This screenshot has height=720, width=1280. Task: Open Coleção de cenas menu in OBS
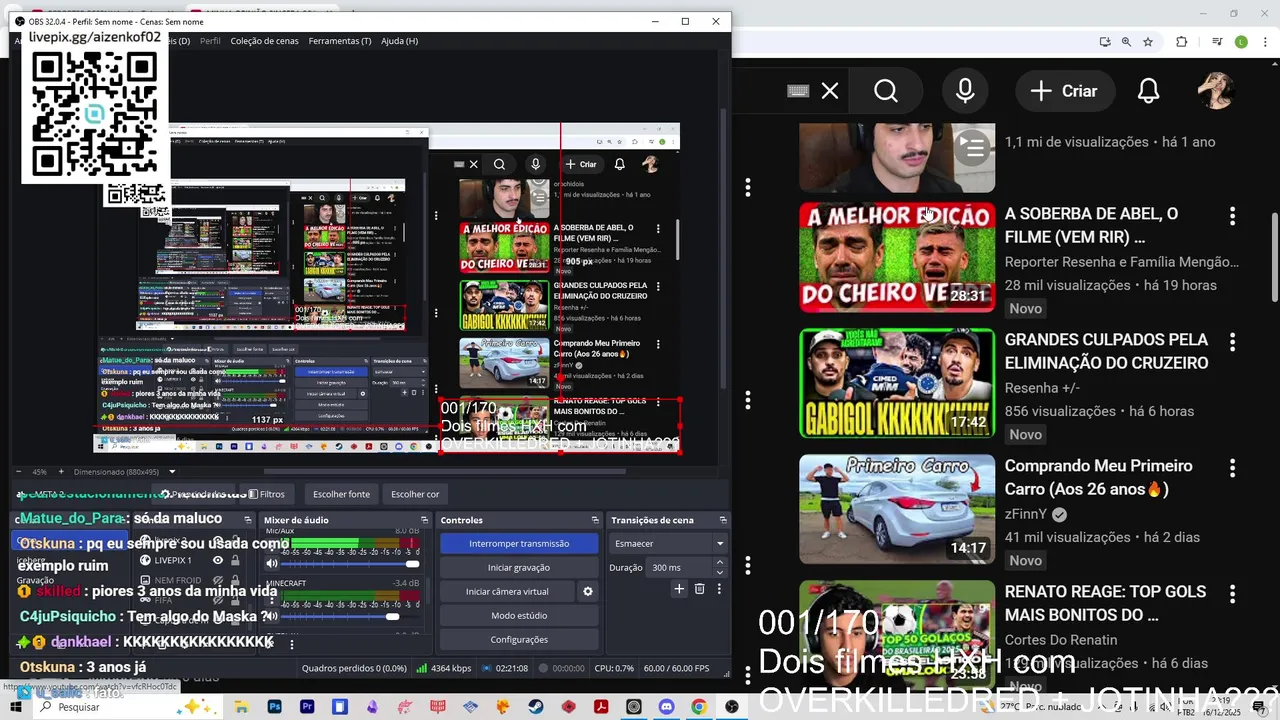click(264, 41)
